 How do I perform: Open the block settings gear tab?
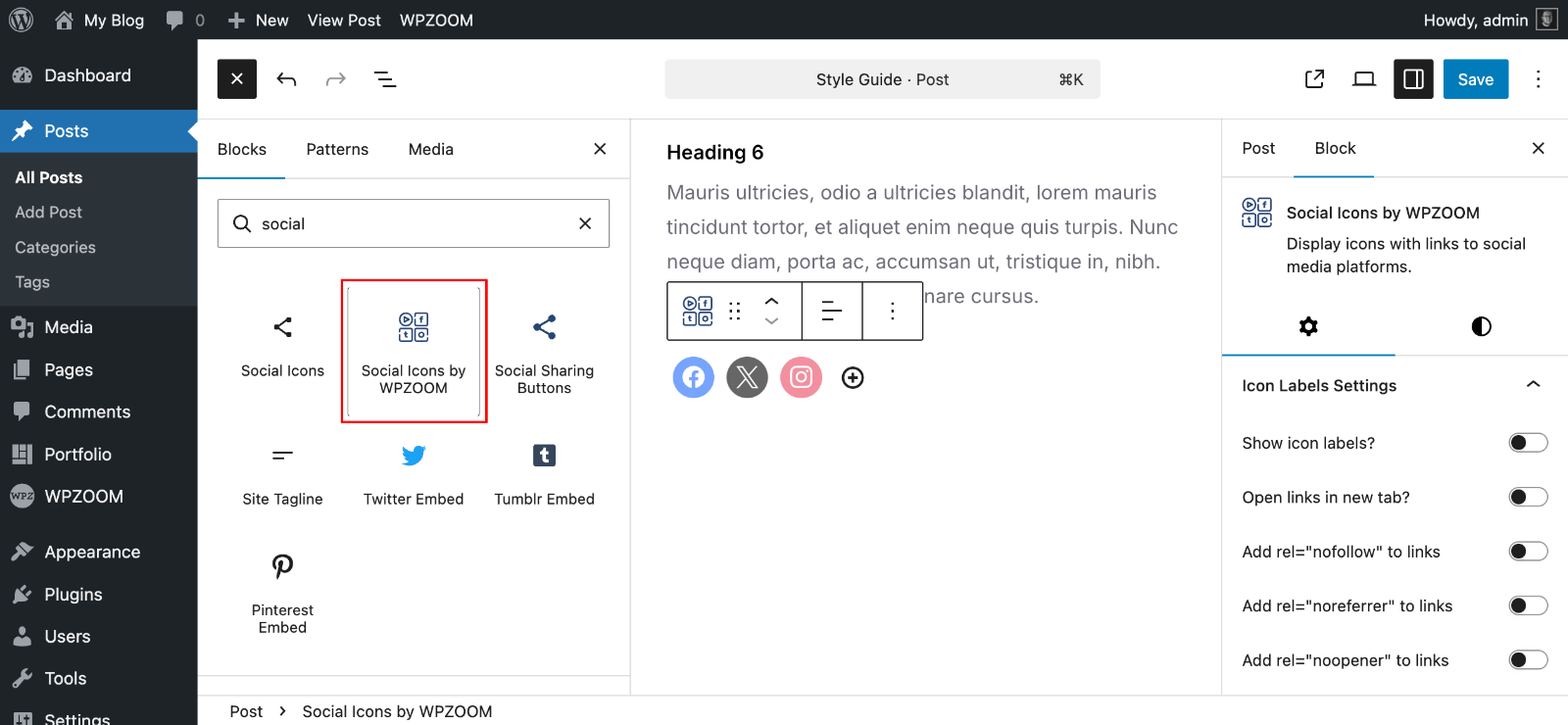click(1308, 326)
